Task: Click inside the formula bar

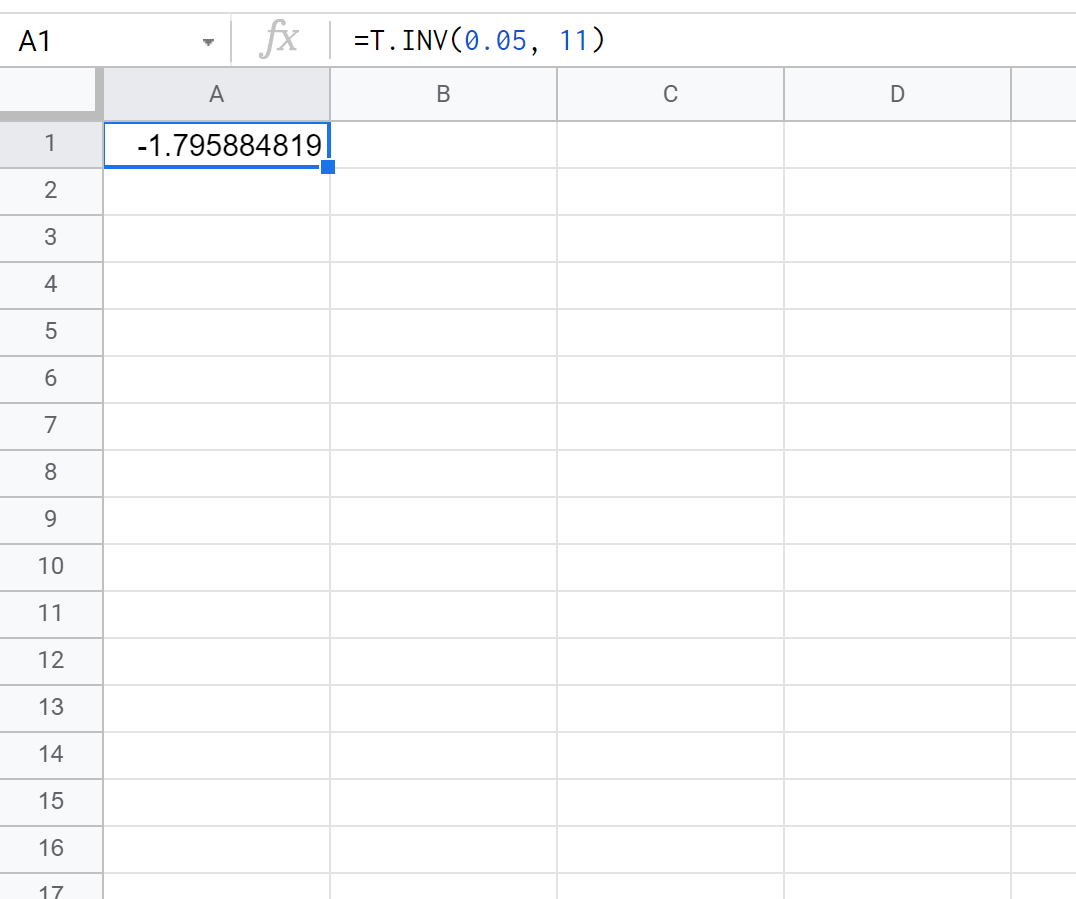Action: 700,40
